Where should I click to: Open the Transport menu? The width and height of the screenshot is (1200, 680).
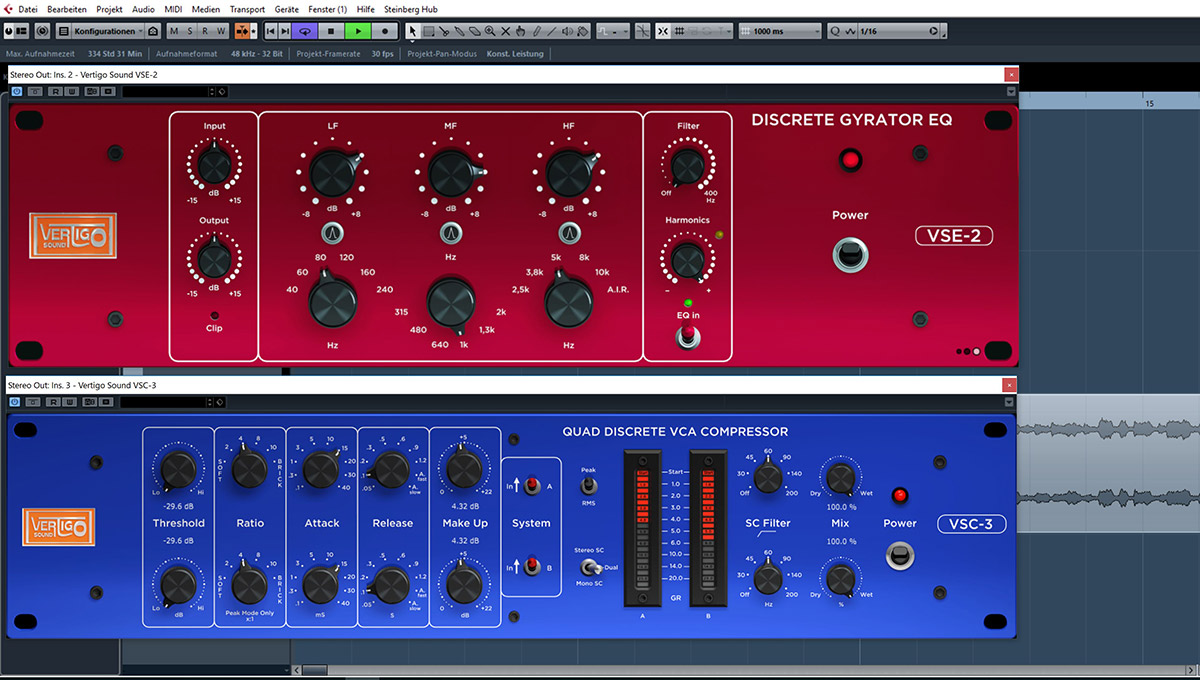tap(247, 9)
